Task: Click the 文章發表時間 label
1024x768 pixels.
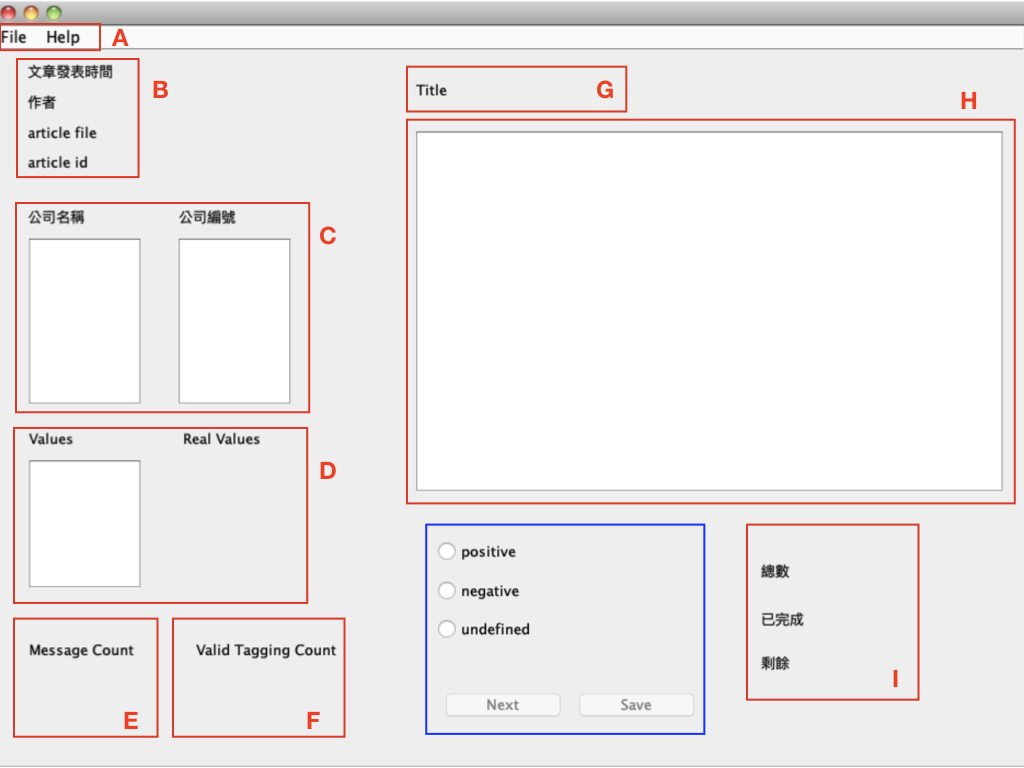Action: 71,72
